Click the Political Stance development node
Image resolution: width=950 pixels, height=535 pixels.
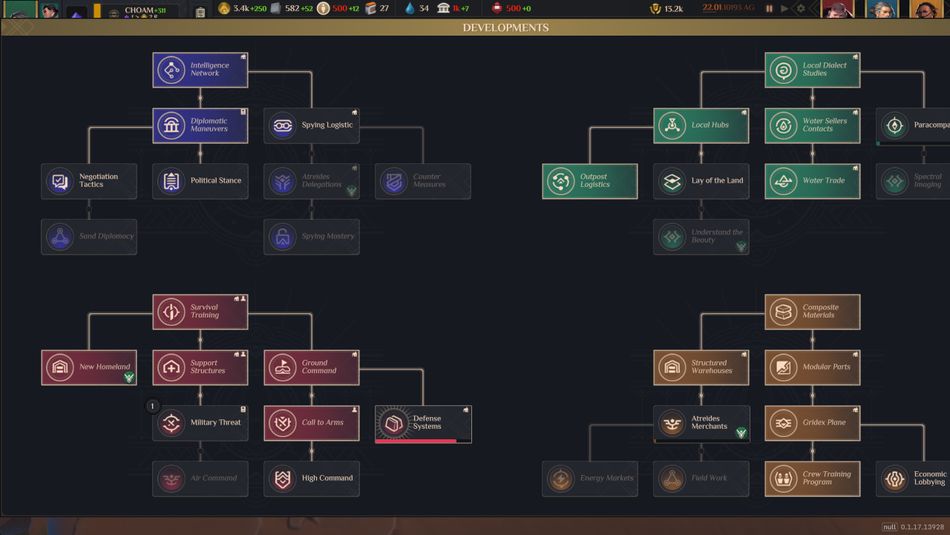(200, 181)
